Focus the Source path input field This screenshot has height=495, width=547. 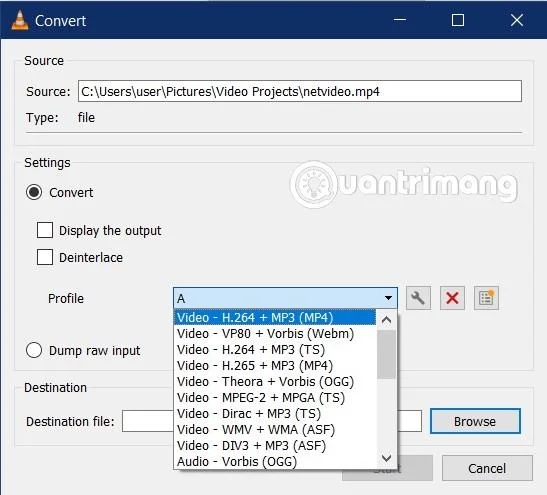[x=300, y=91]
